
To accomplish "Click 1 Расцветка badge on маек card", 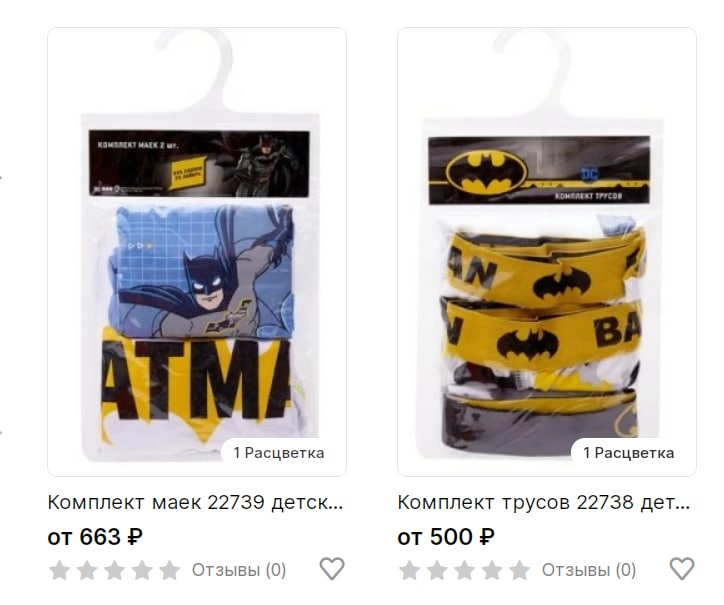I will tap(279, 453).
